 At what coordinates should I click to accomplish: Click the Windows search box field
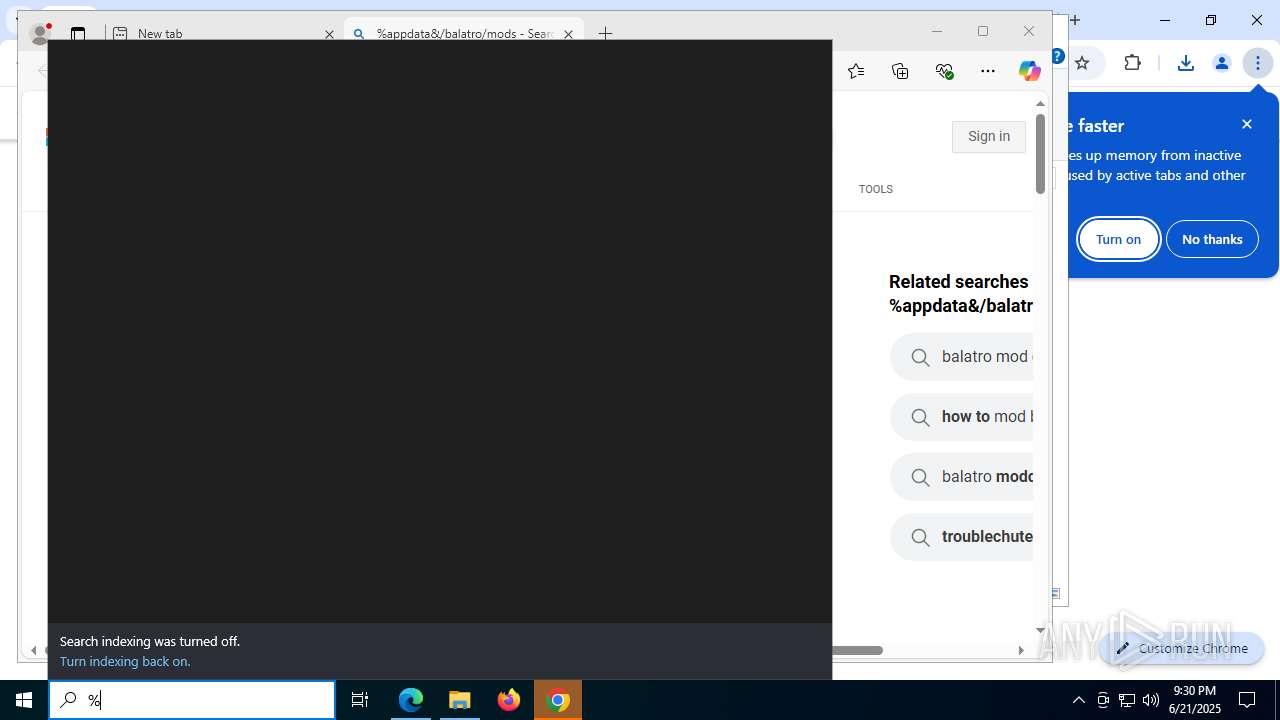point(192,700)
